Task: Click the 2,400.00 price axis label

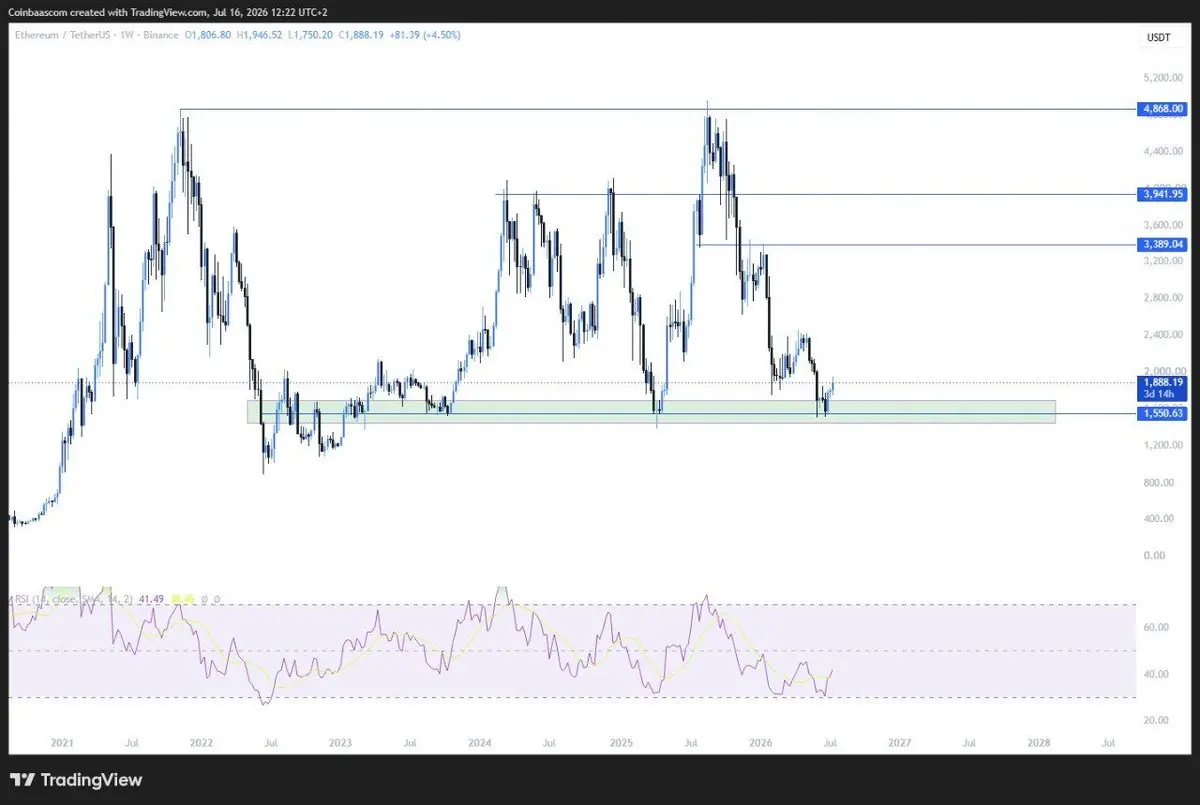Action: click(1165, 335)
